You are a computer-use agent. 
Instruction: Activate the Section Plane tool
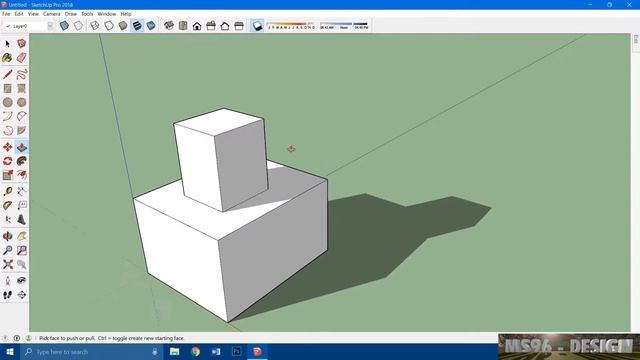22,295
